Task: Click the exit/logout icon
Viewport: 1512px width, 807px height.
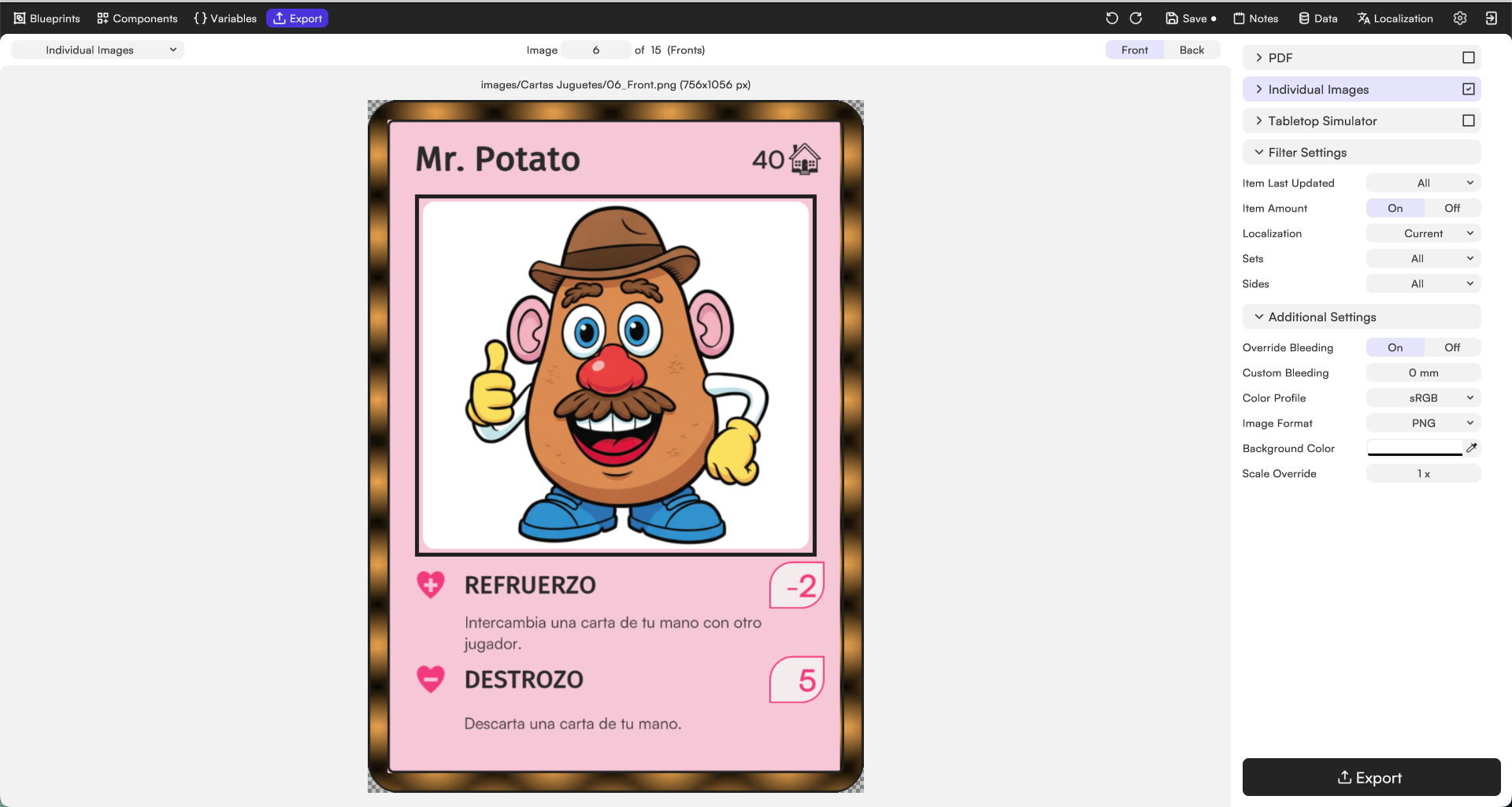Action: [1492, 18]
